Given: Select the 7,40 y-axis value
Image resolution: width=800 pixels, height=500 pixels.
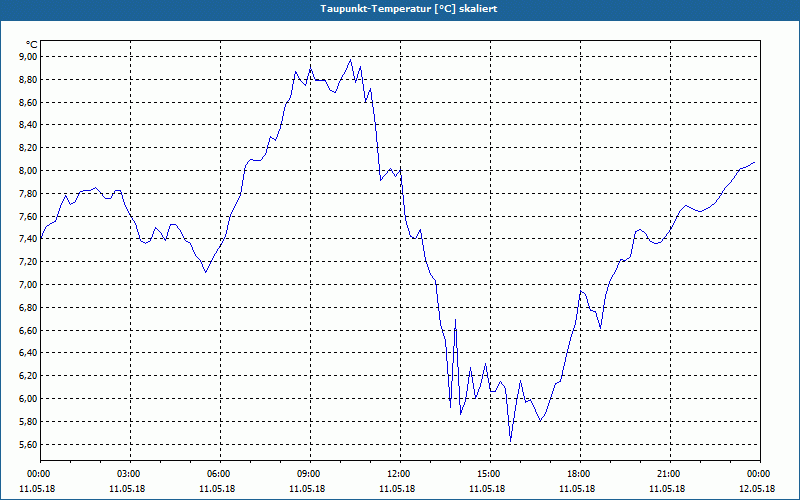Looking at the screenshot, I should [x=29, y=239].
